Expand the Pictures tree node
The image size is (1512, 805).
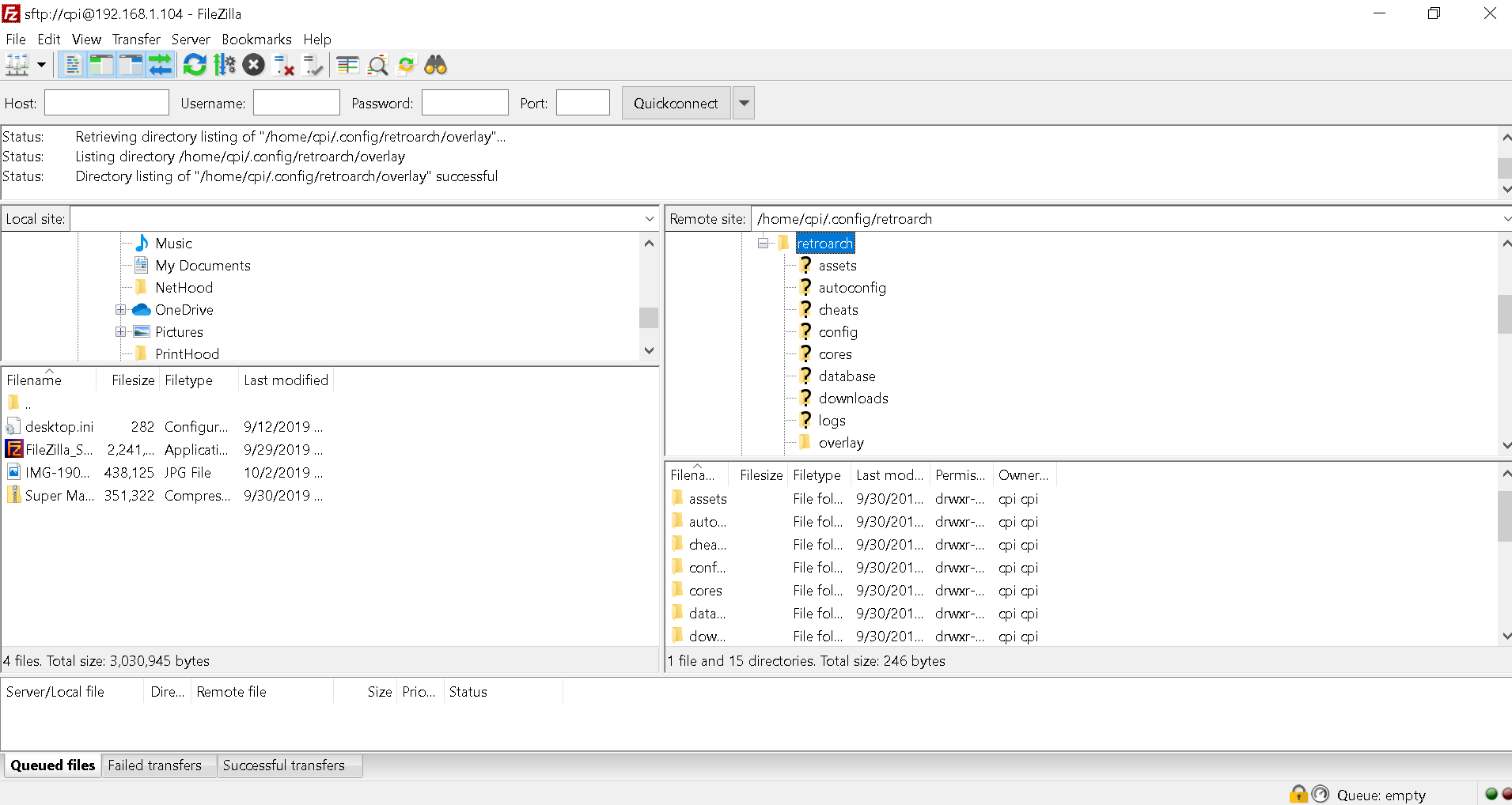coord(120,331)
